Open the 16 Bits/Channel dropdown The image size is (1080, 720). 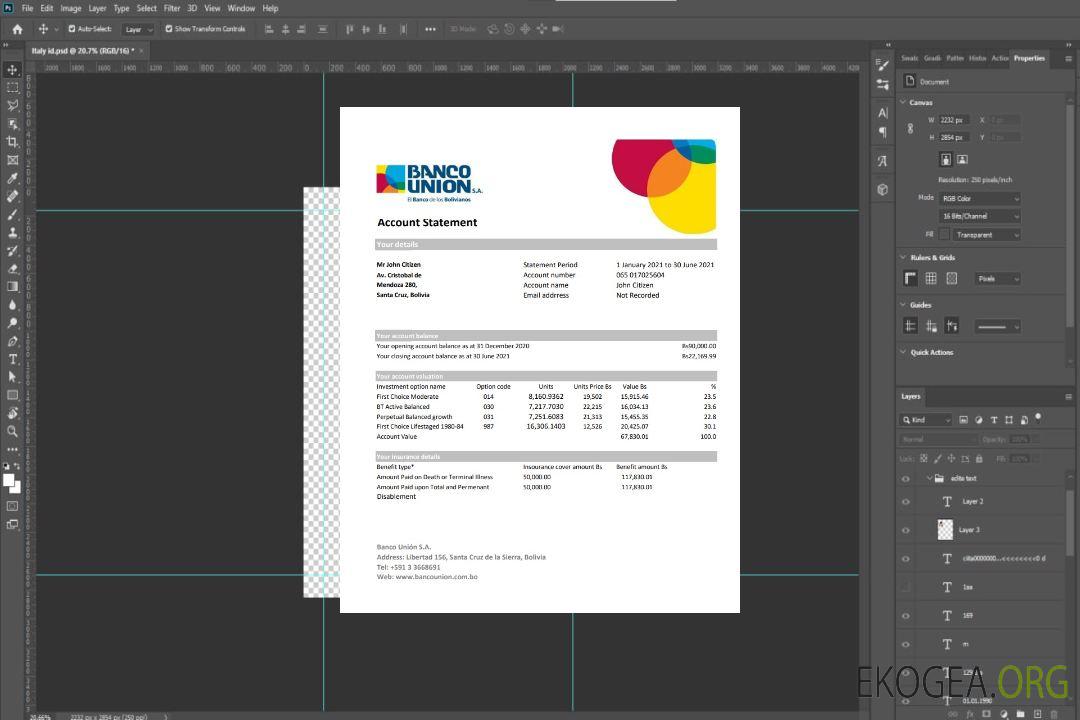[x=979, y=216]
